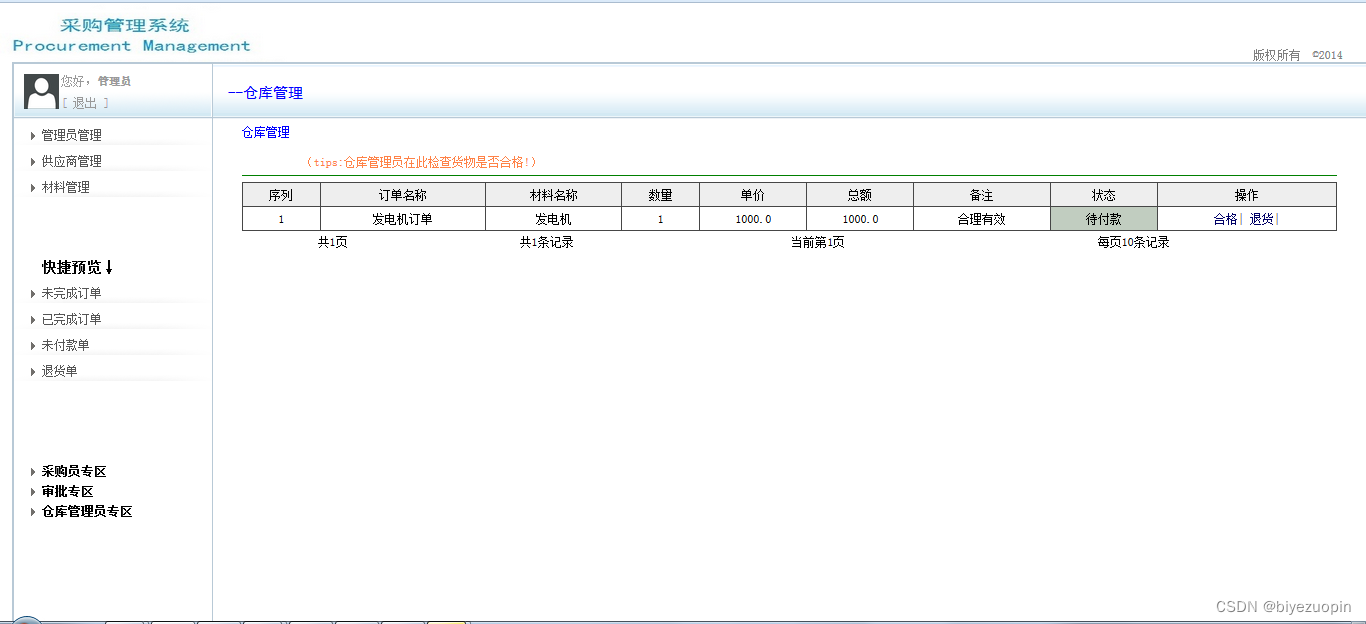Screen dimensions: 1366x624
Task: Click the 发电机 material name cell
Action: (x=553, y=219)
